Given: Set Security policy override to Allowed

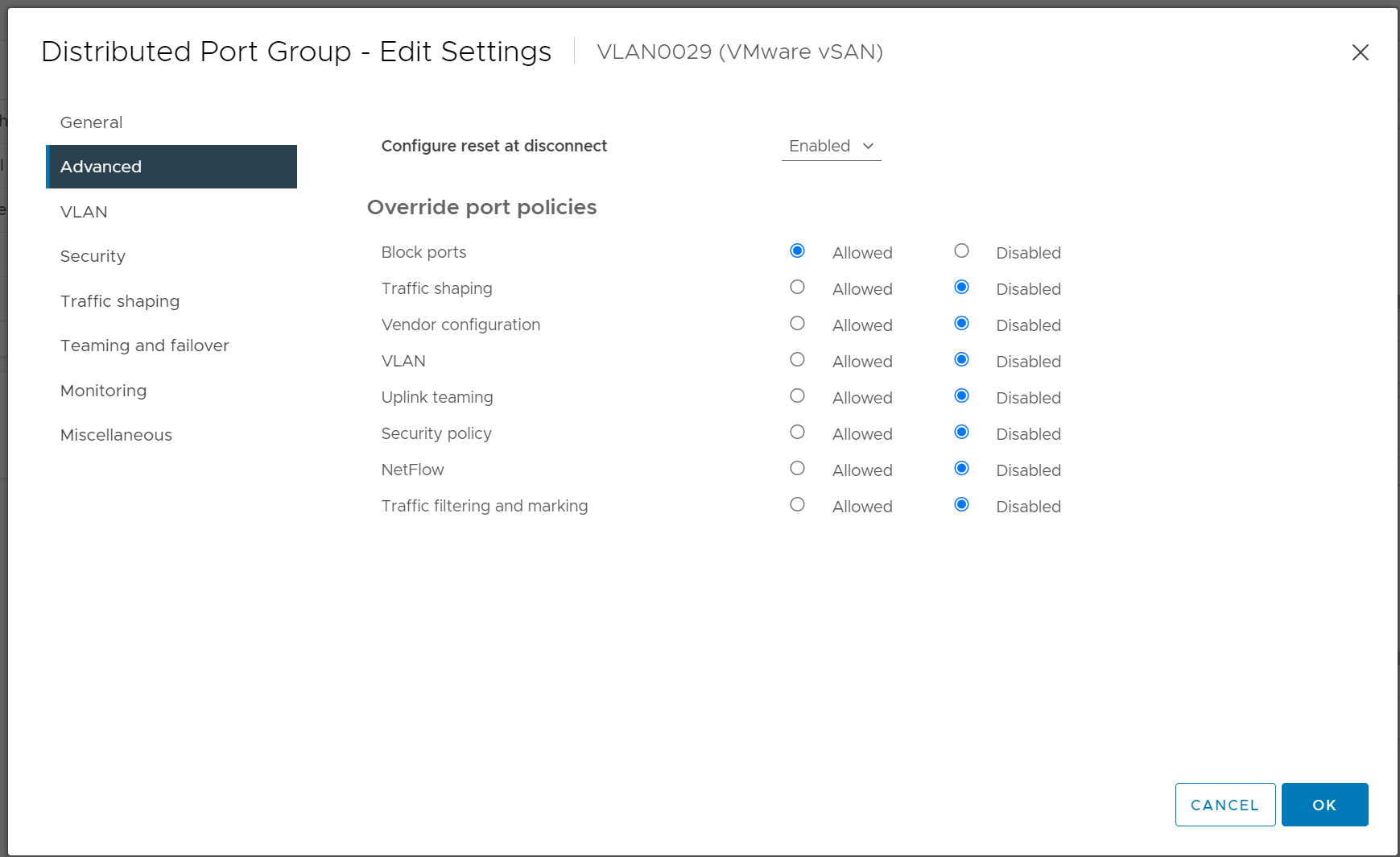Looking at the screenshot, I should click(797, 432).
